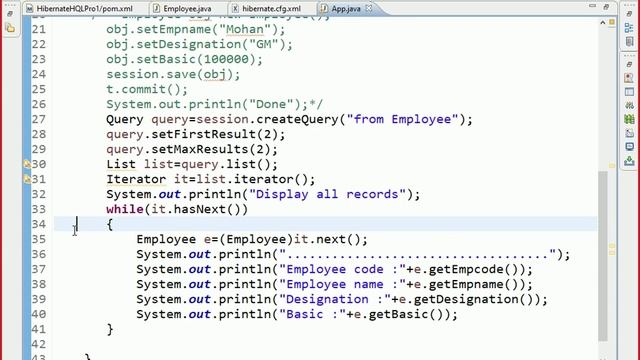Click the closing brace on line 41
The height and width of the screenshot is (360, 640).
(x=110, y=329)
